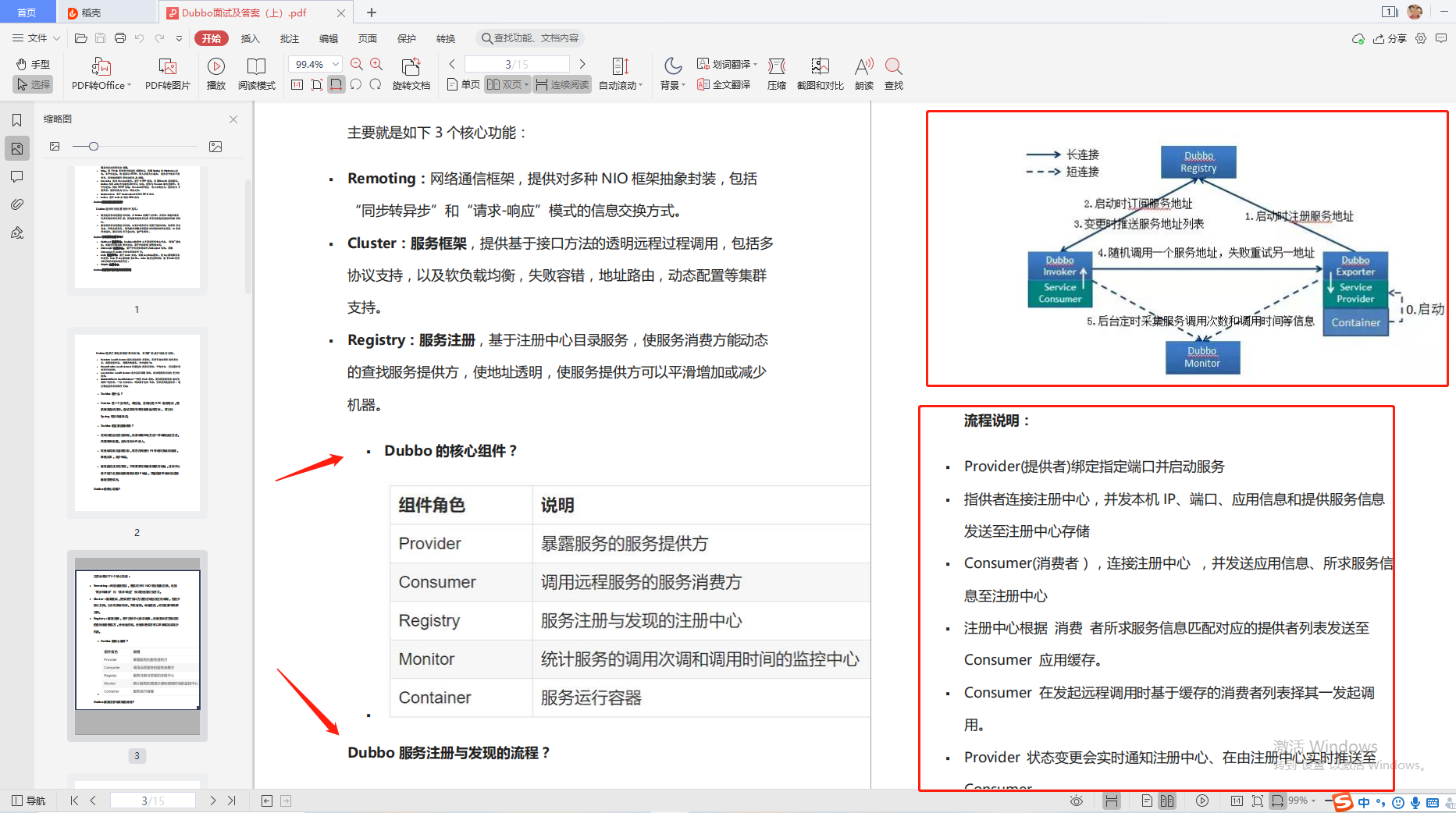1456x813 pixels.
Task: Zoom out with the minus magnifier
Action: [357, 64]
